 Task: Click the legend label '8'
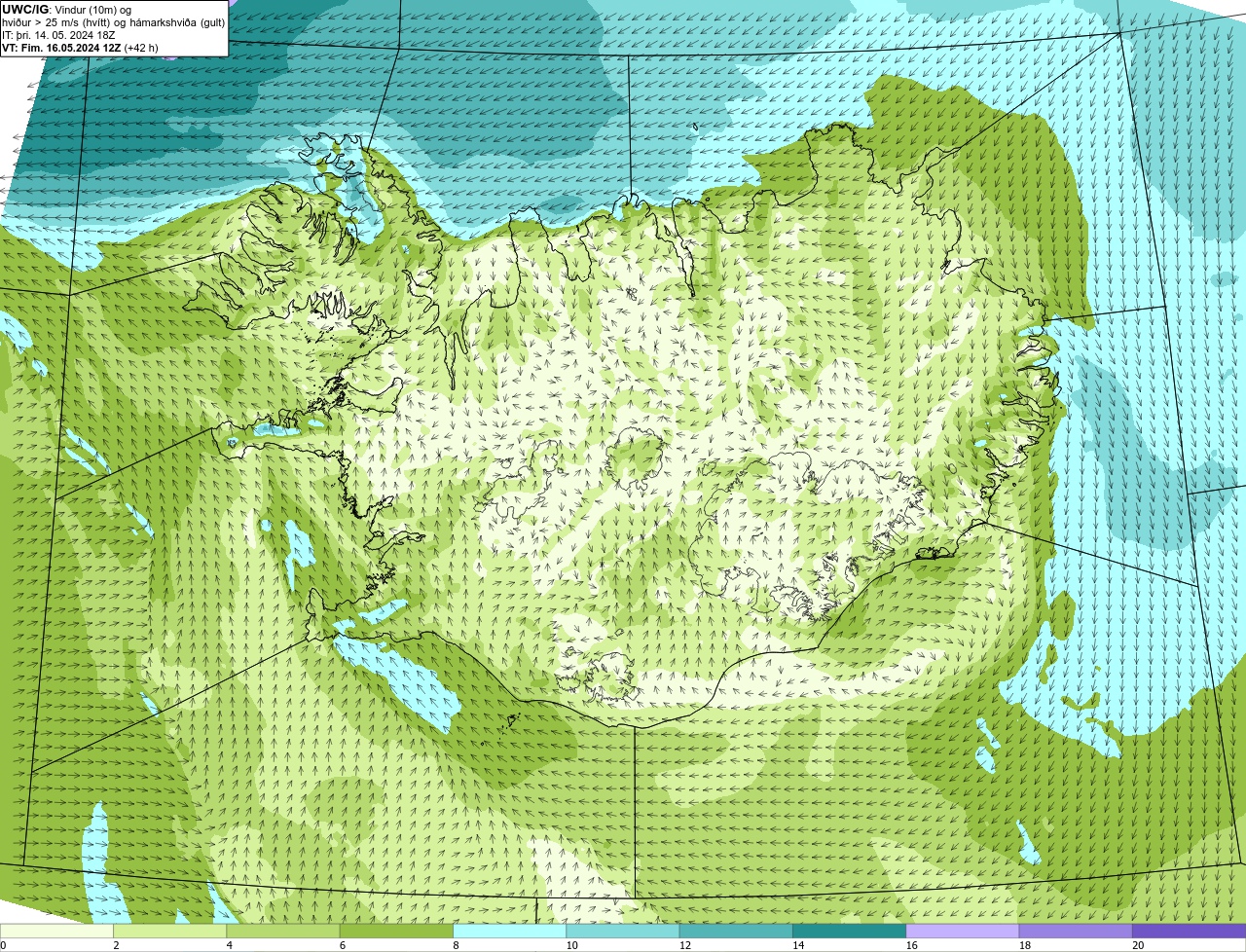(456, 945)
